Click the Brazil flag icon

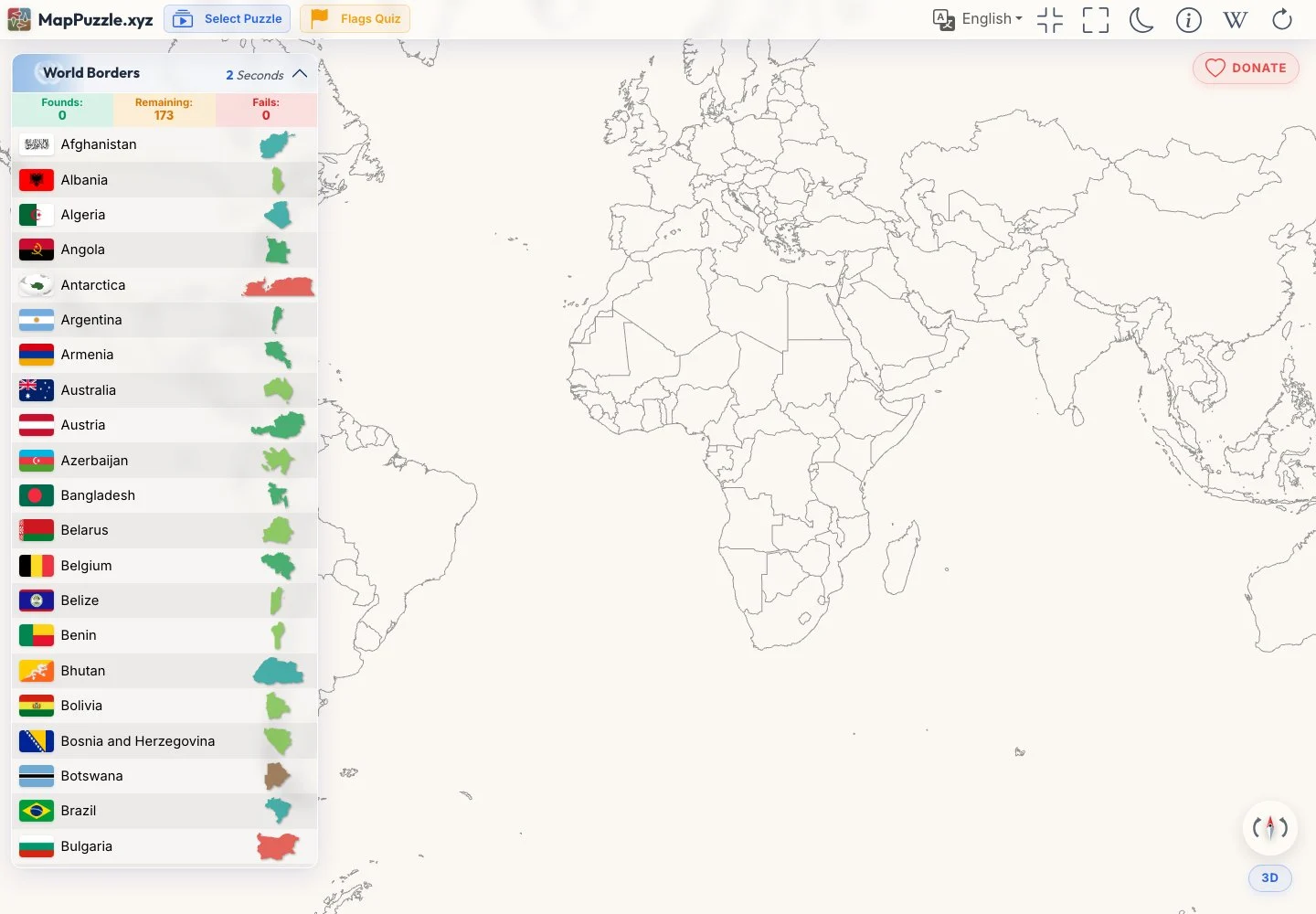point(37,811)
